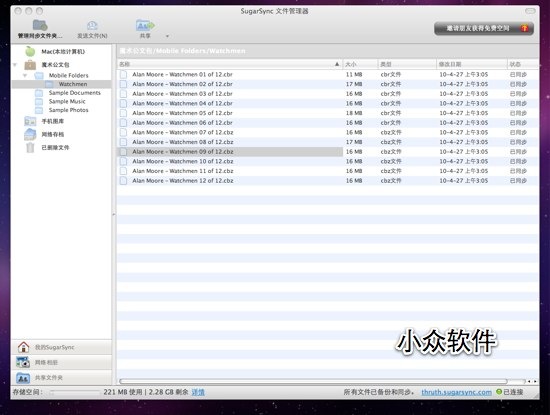The height and width of the screenshot is (415, 550).
Task: Collapse the Mobile Folders disclosure triangle
Action: click(x=25, y=75)
